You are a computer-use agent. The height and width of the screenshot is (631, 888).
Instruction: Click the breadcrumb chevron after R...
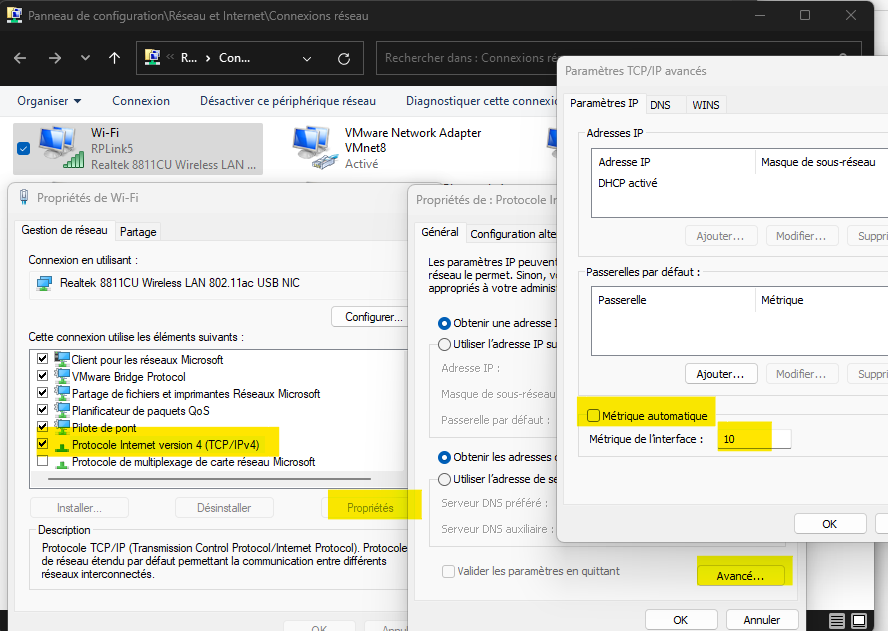[x=208, y=58]
